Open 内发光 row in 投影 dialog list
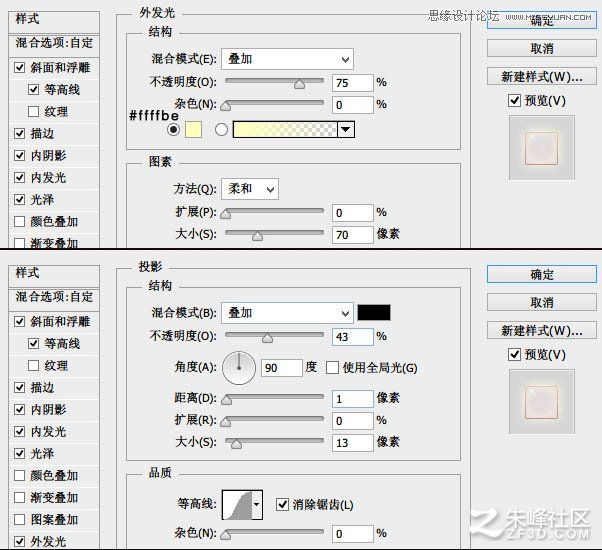This screenshot has height=550, width=602. pos(54,431)
